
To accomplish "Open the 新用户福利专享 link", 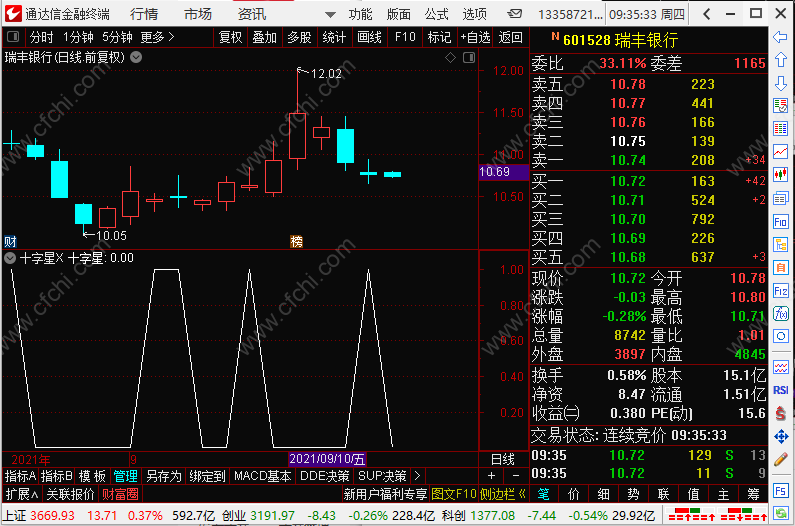I will point(385,494).
